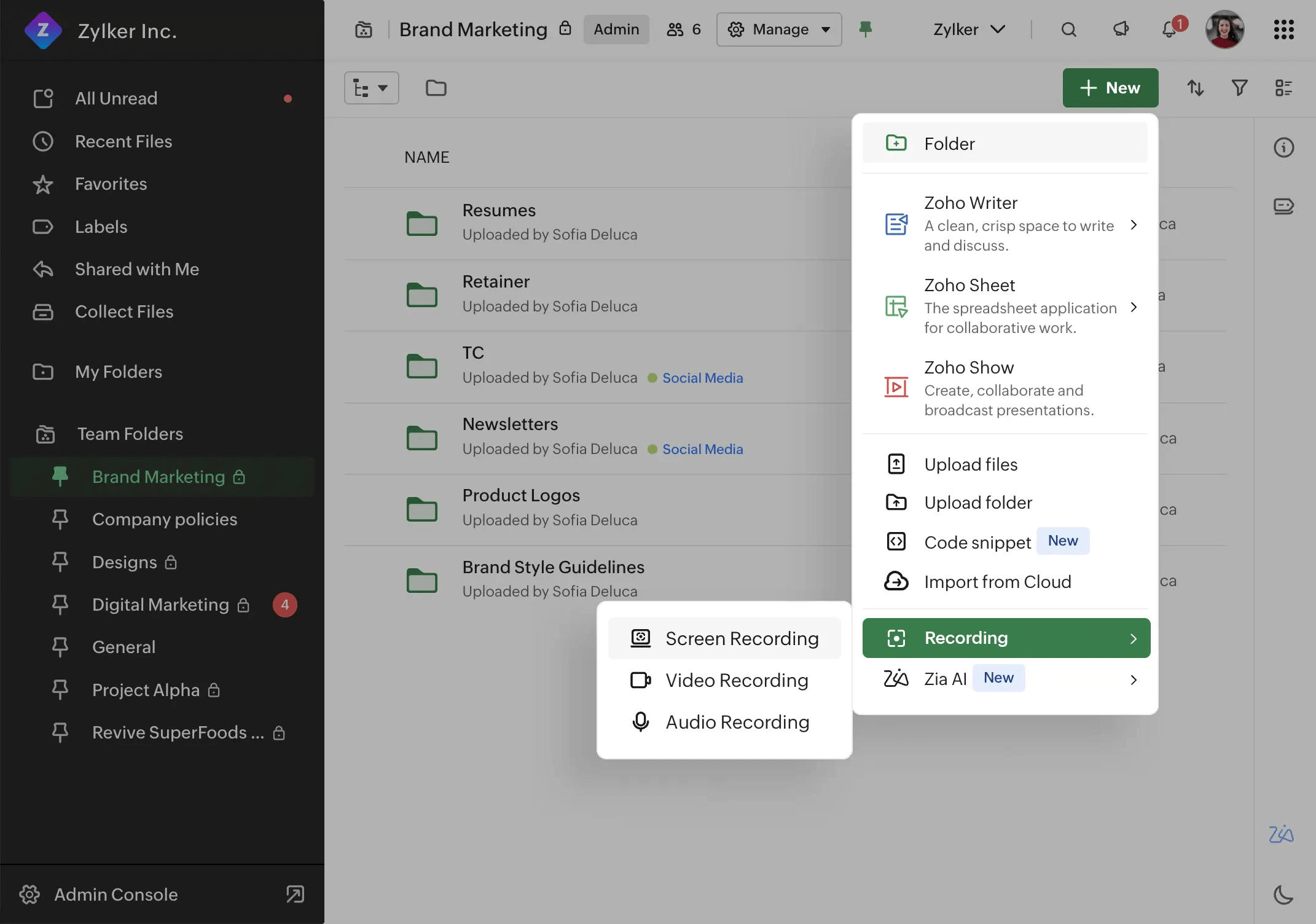Click the green New button
Viewport: 1316px width, 924px height.
(1110, 88)
